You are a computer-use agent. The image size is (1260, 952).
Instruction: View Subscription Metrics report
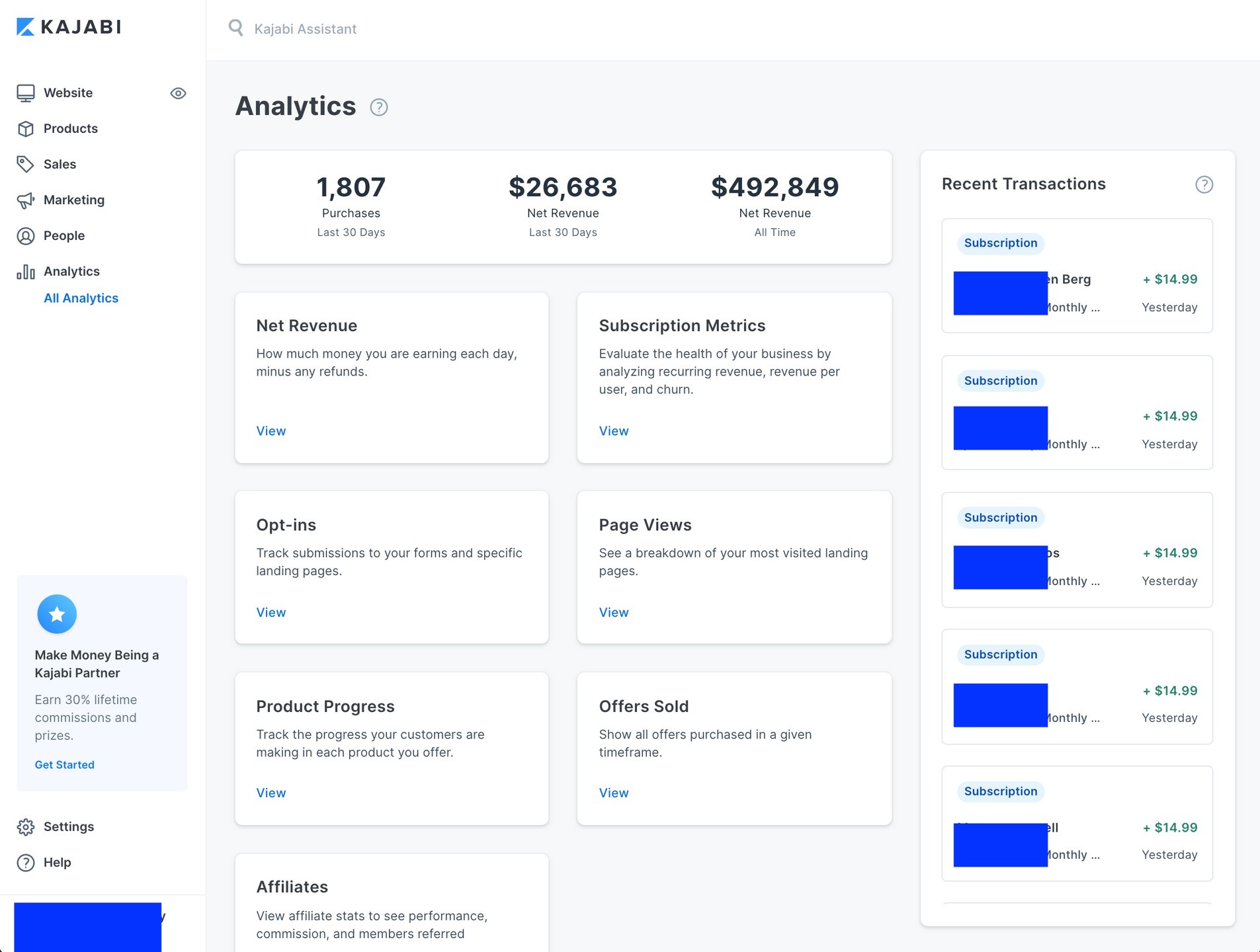tap(614, 431)
